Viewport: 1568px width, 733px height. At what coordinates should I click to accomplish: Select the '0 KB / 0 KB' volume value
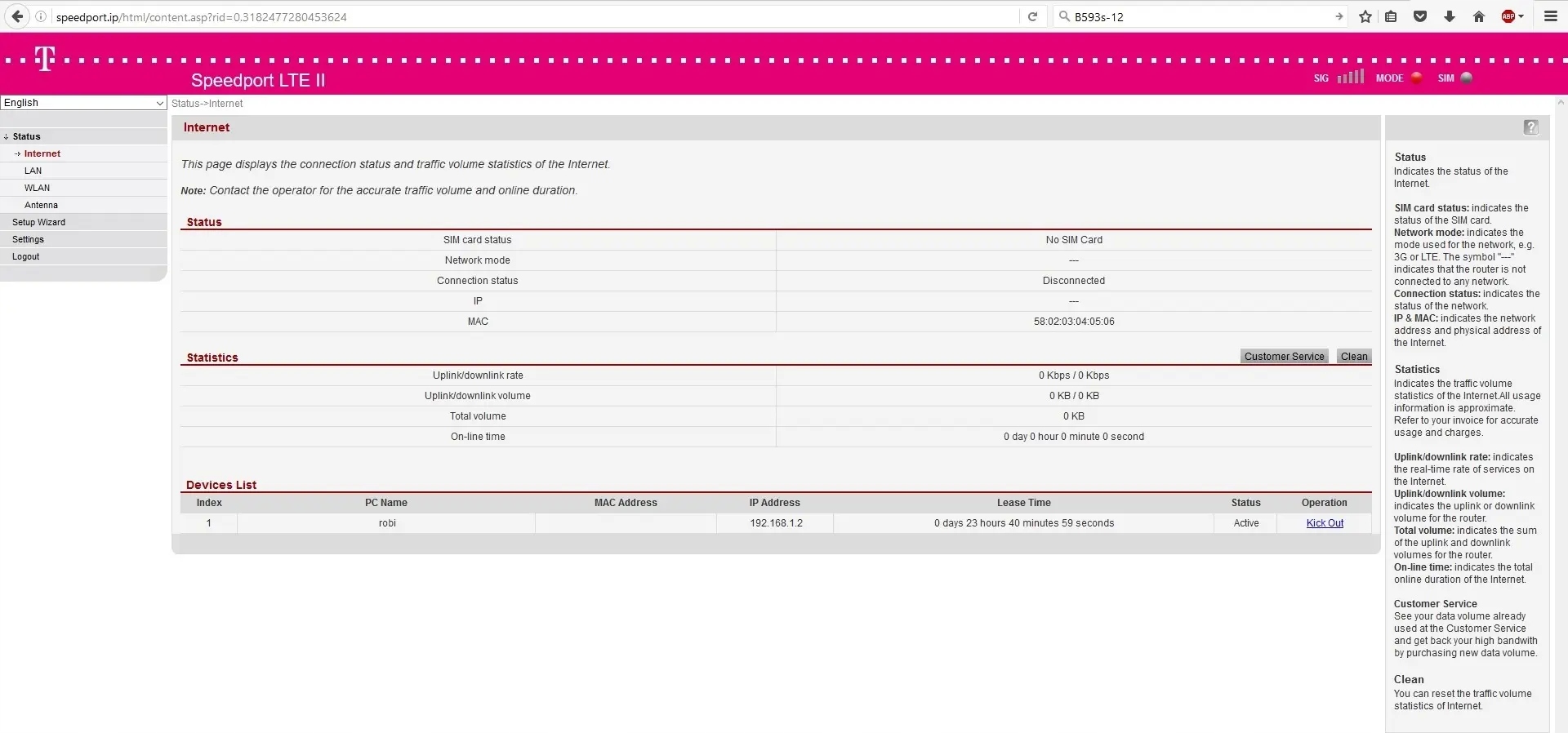(x=1074, y=396)
